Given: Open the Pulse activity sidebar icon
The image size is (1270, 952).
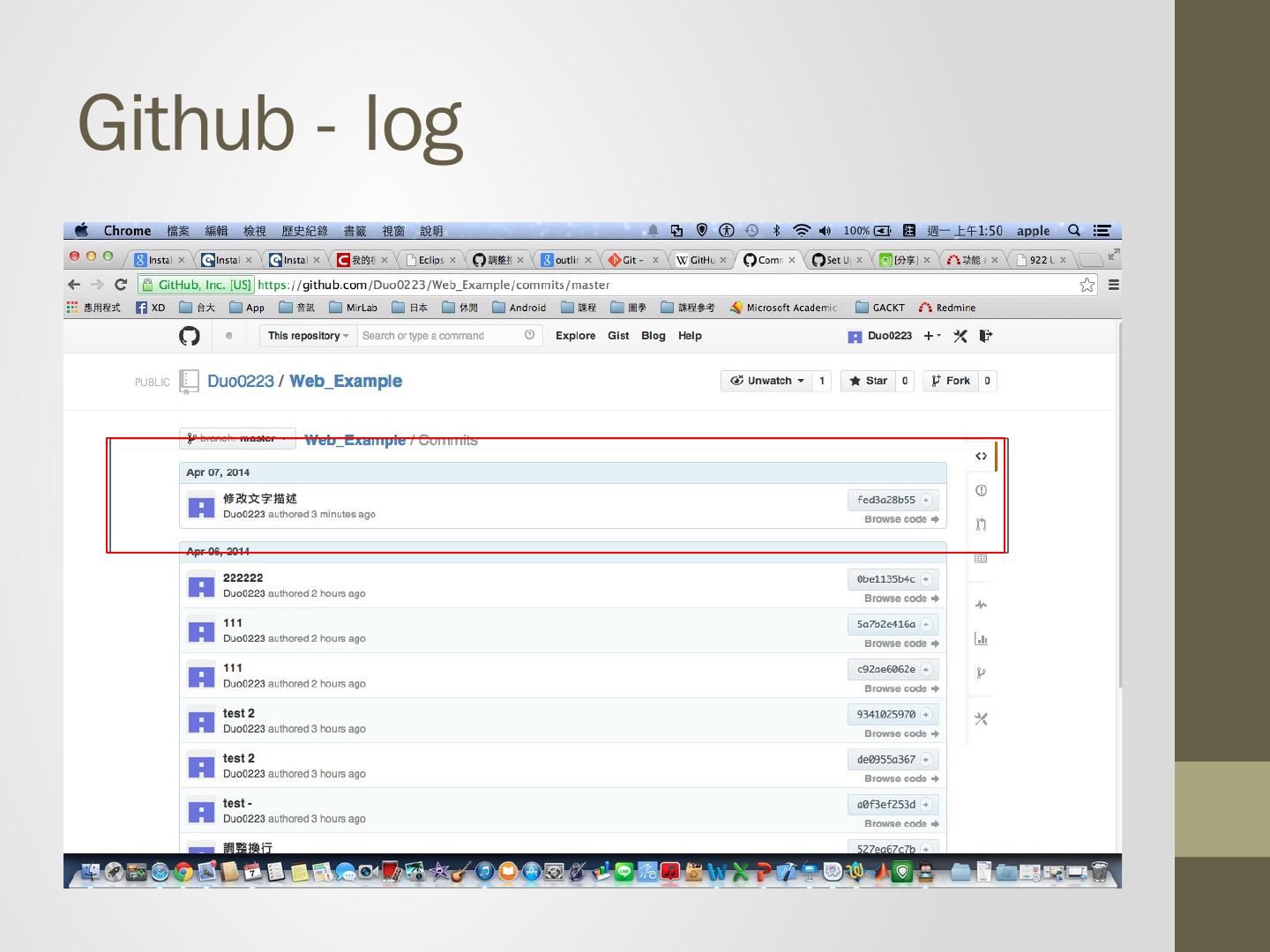Looking at the screenshot, I should point(981,605).
